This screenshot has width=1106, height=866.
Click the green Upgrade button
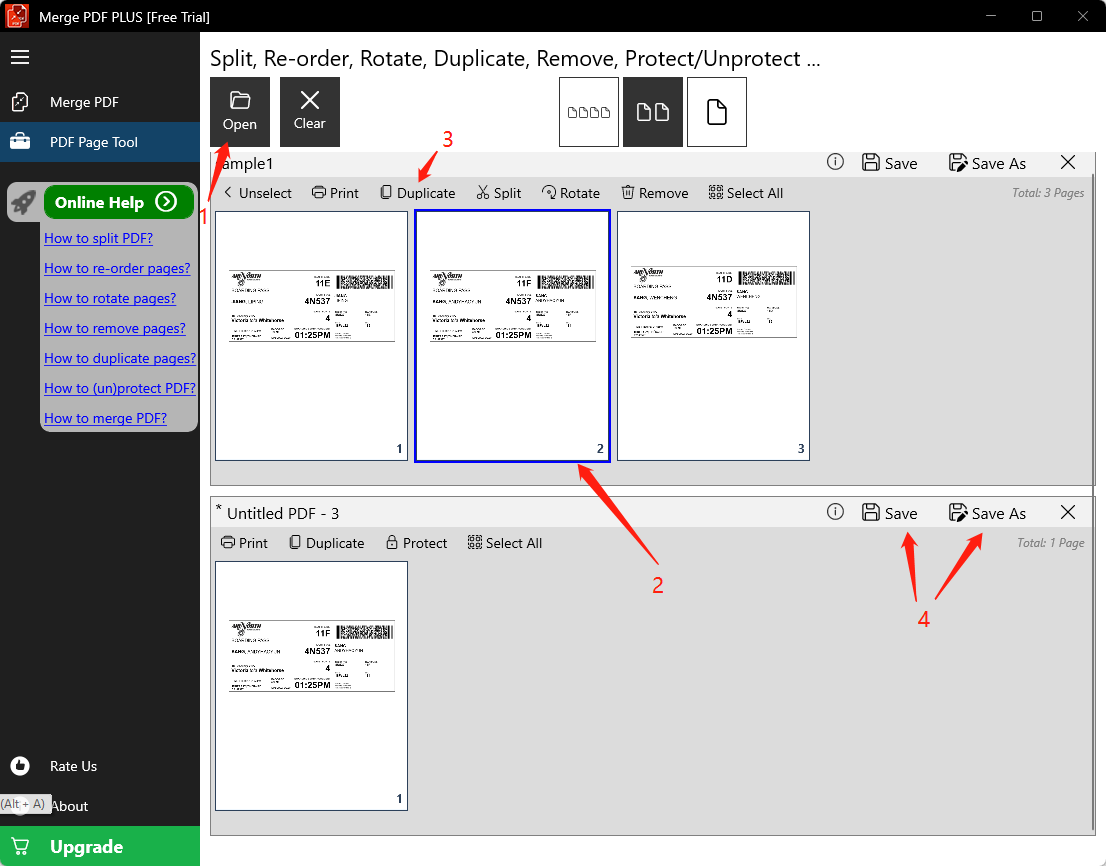pyautogui.click(x=99, y=846)
